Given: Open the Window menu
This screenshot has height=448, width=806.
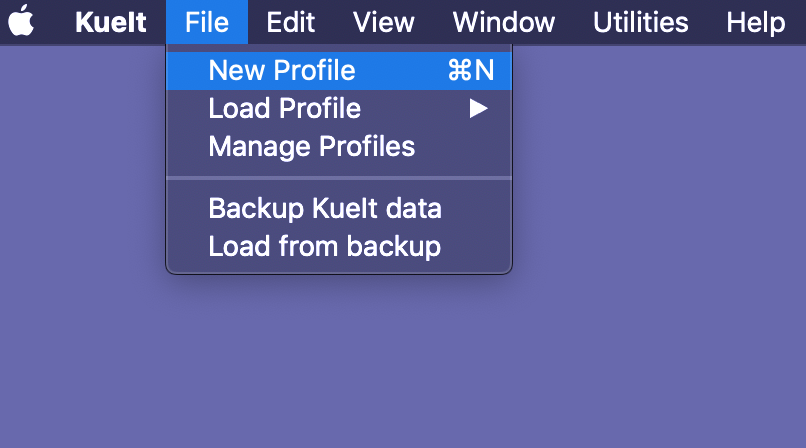Looking at the screenshot, I should pyautogui.click(x=504, y=22).
